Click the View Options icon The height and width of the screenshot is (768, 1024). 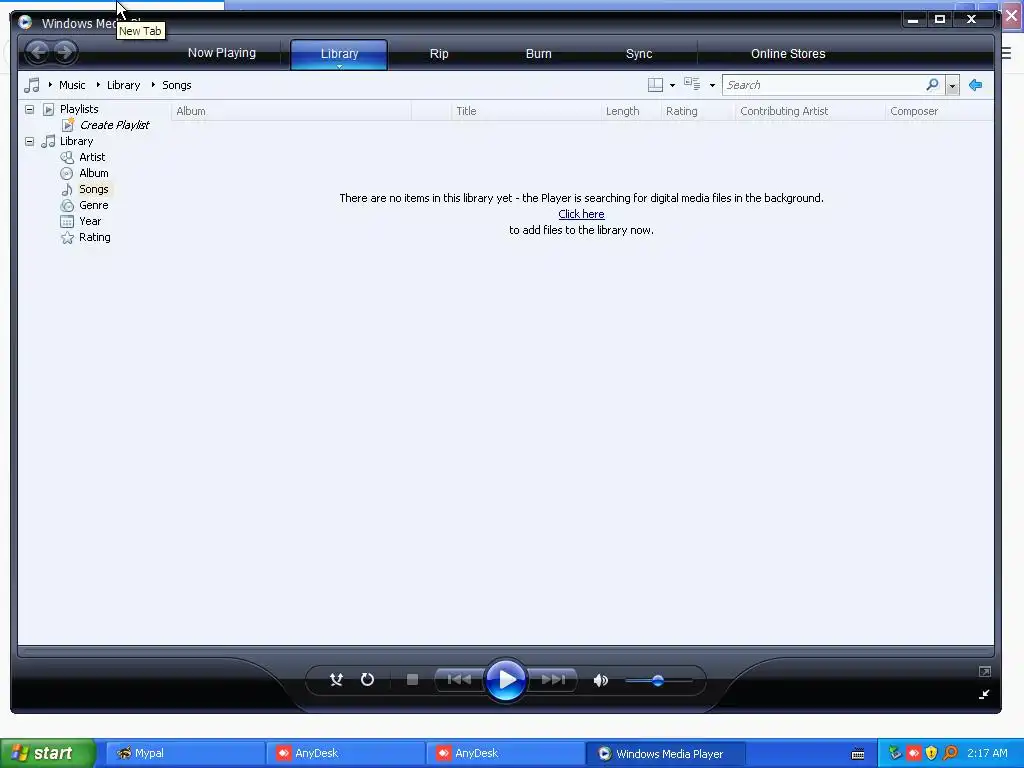tap(692, 84)
